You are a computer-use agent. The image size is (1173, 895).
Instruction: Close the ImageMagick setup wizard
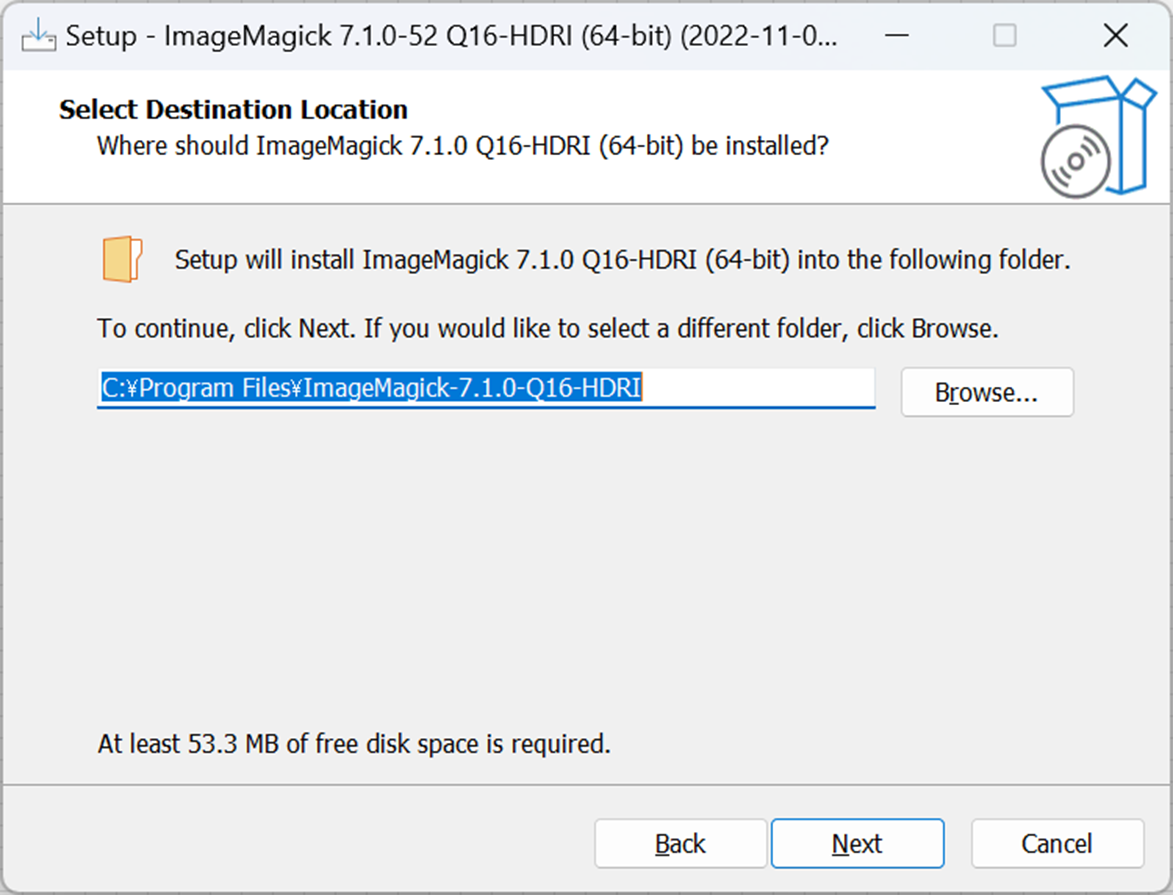pyautogui.click(x=1115, y=36)
